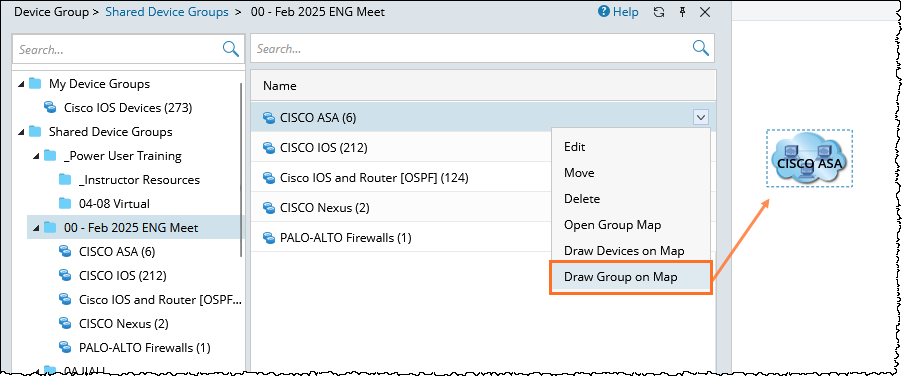Viewport: 903px width, 377px height.
Task: Collapse the My Device Groups tree node
Action: tap(21, 84)
